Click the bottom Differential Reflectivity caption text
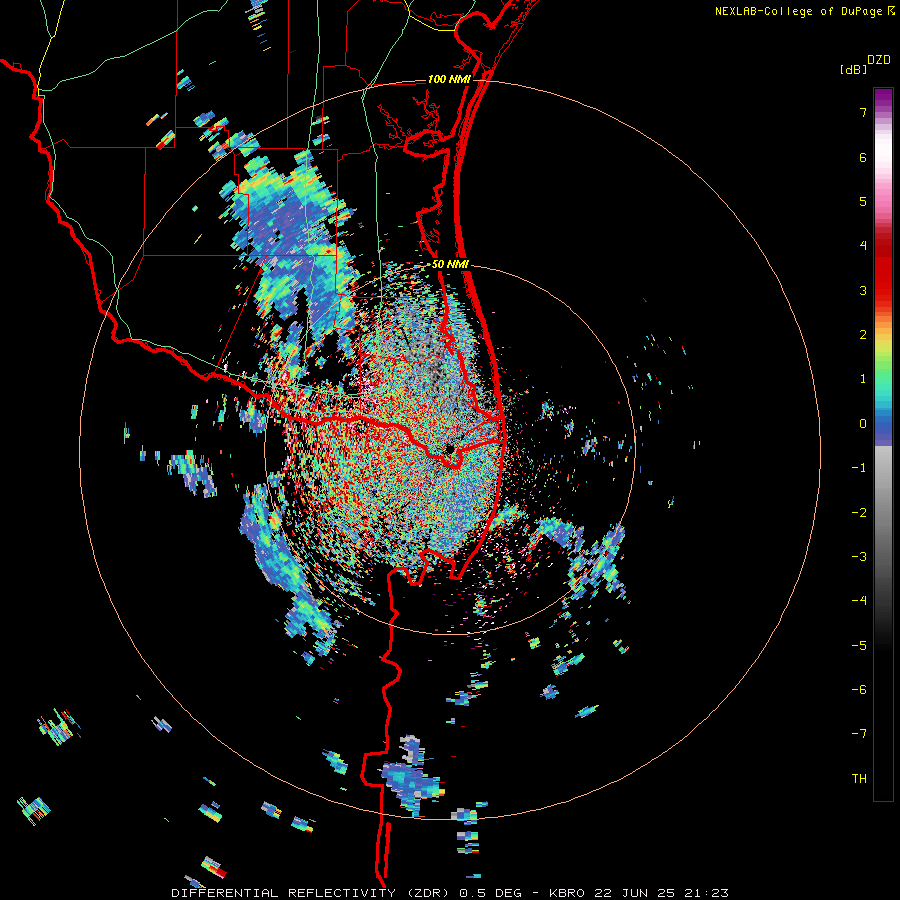 tap(450, 893)
